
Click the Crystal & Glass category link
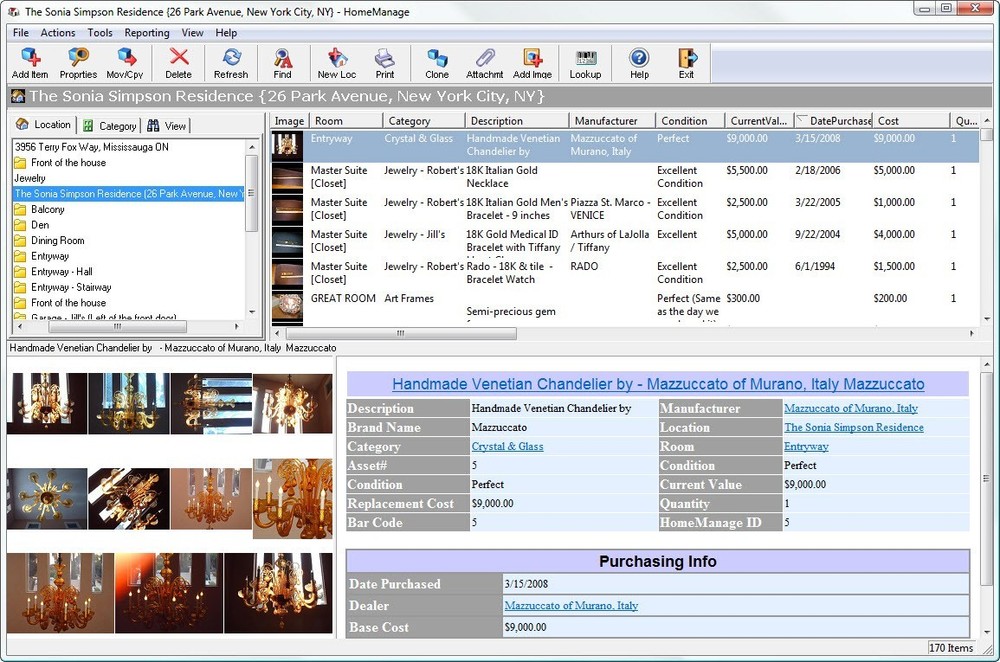click(x=507, y=446)
